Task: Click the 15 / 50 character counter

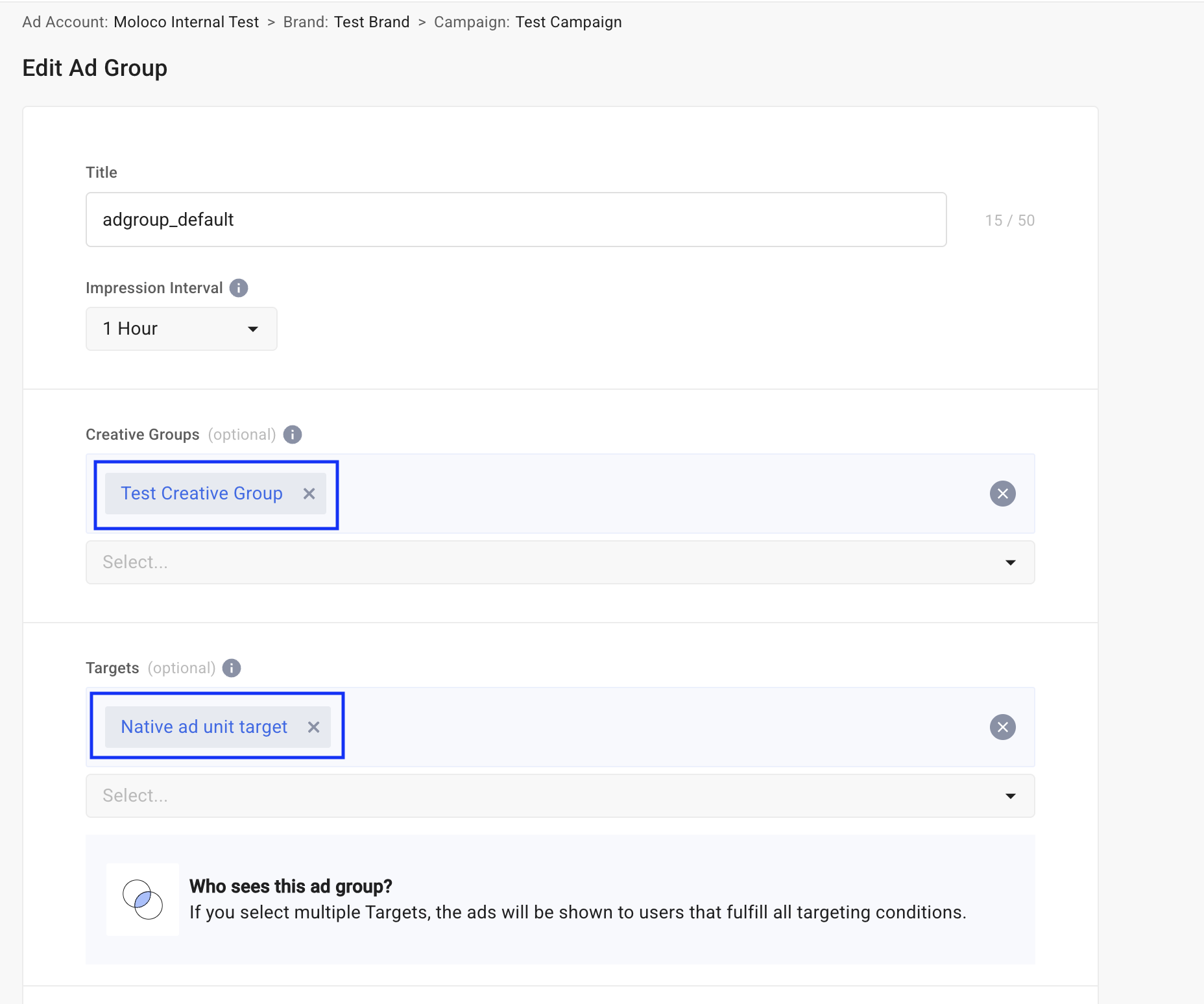Action: click(1009, 221)
